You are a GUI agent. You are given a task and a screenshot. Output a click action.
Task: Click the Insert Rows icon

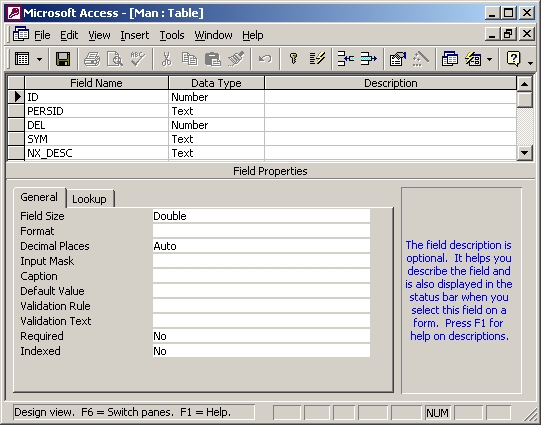point(346,59)
